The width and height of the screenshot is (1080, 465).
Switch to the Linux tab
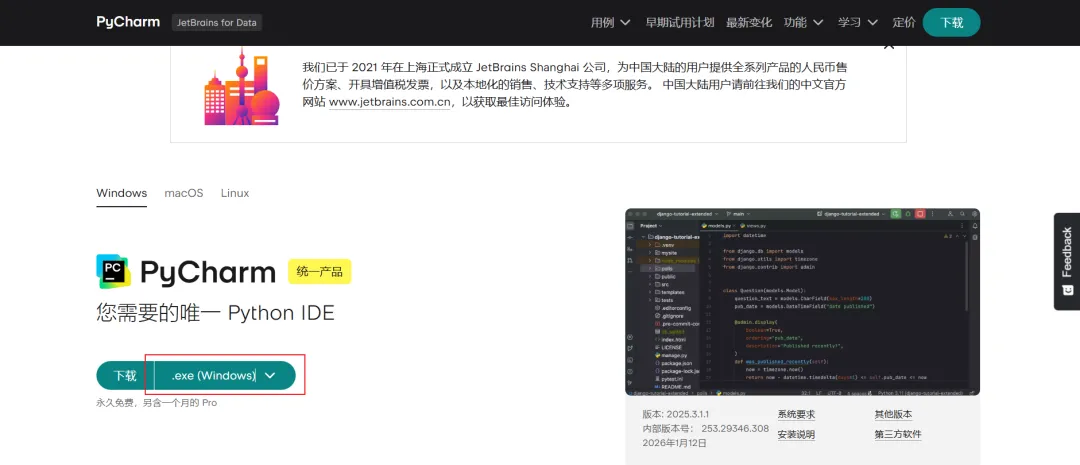click(235, 193)
